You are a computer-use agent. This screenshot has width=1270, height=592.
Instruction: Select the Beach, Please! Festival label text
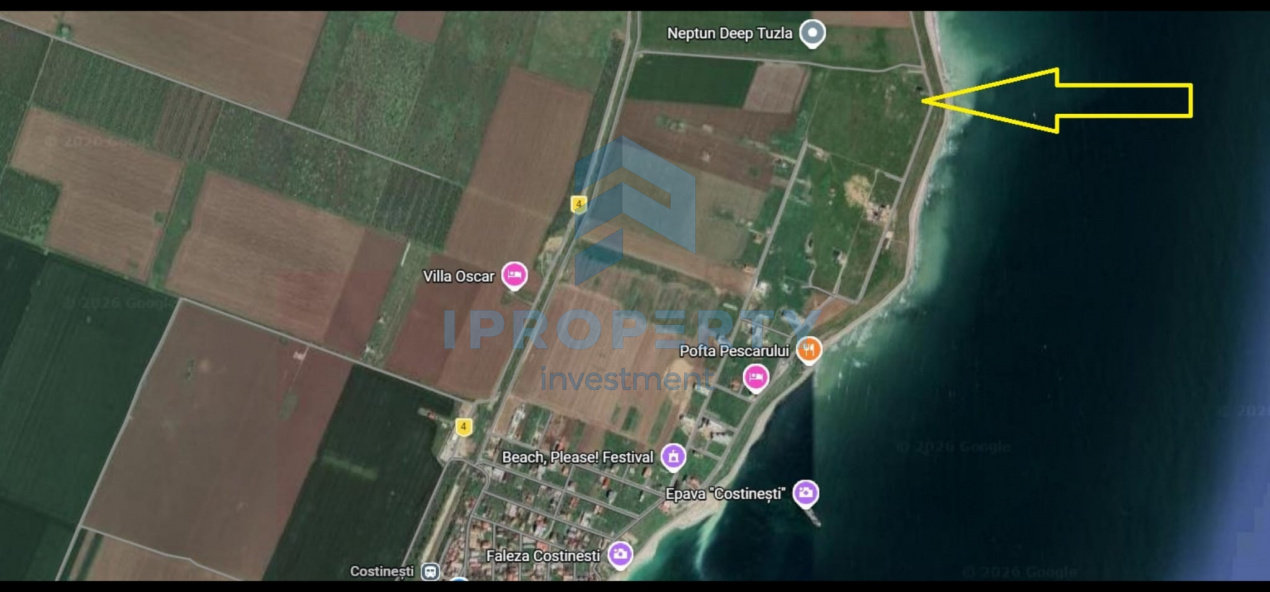pyautogui.click(x=576, y=457)
